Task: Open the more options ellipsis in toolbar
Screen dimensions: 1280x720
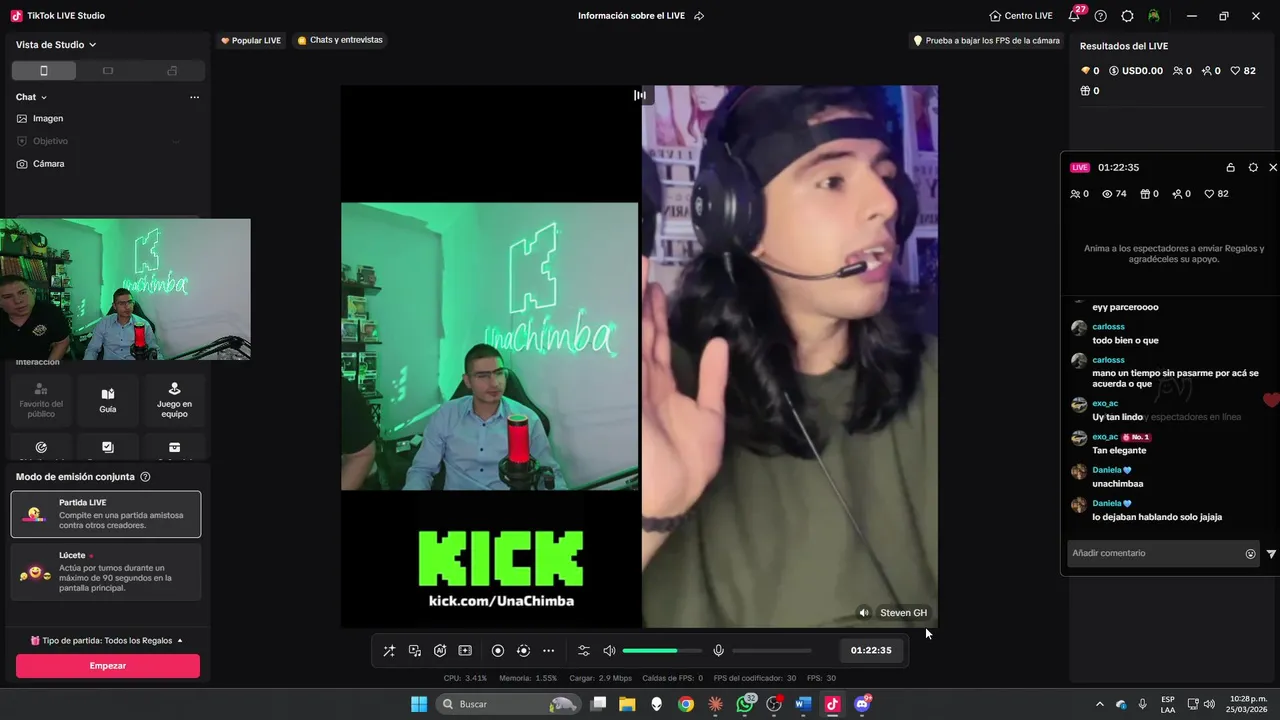Action: click(x=548, y=651)
